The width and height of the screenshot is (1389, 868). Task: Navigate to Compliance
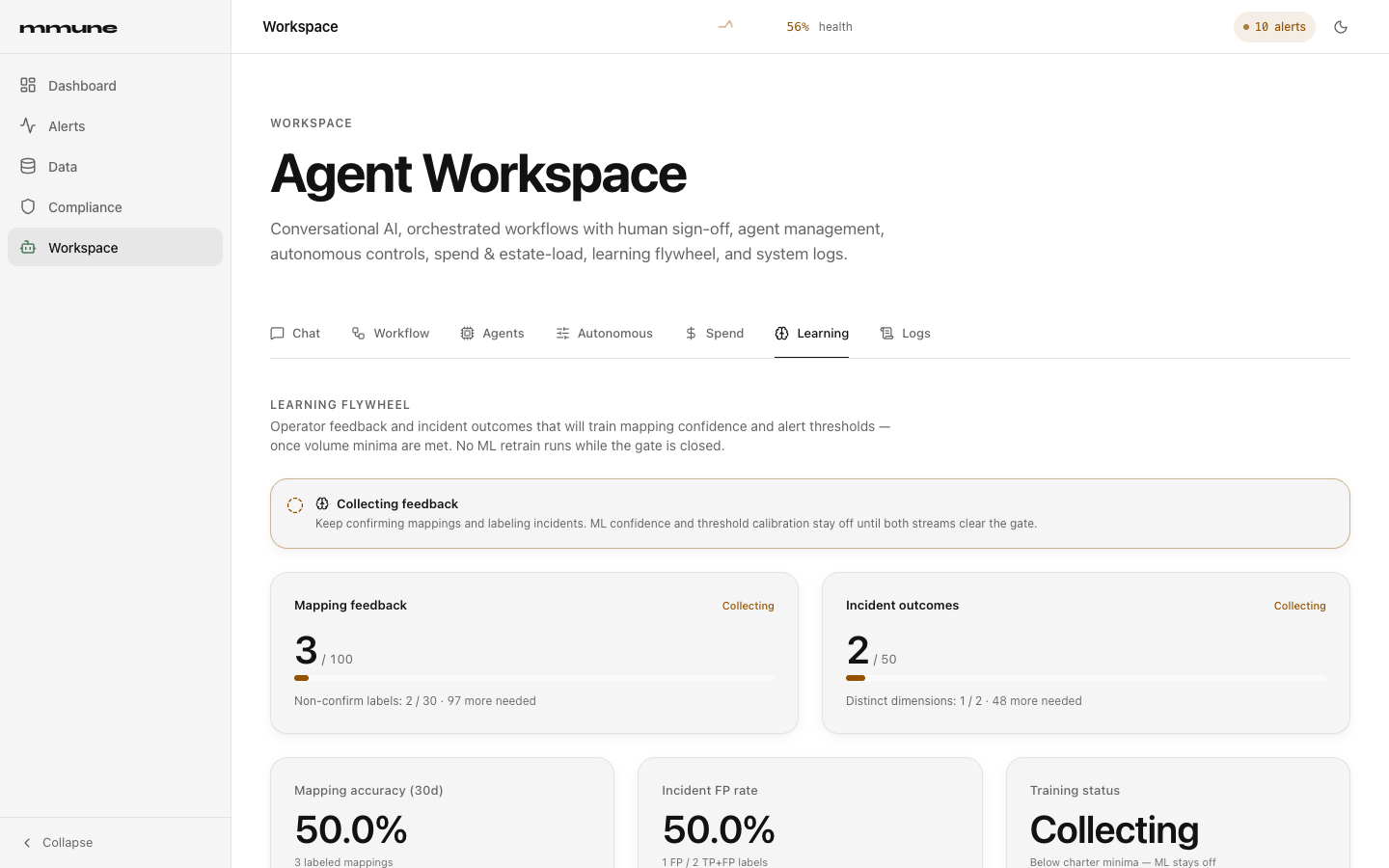pyautogui.click(x=115, y=206)
